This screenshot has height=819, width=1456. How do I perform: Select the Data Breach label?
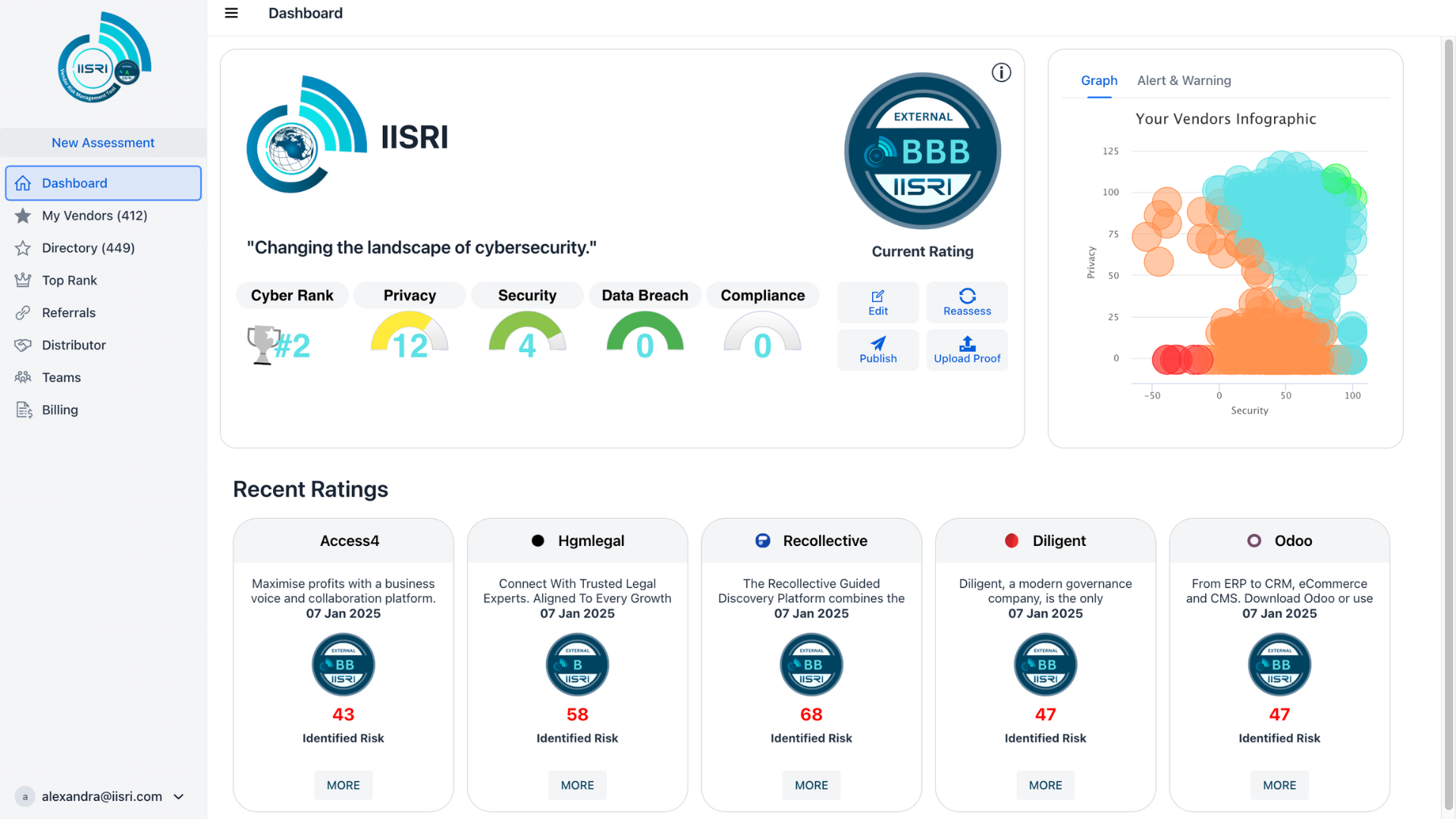pos(645,295)
